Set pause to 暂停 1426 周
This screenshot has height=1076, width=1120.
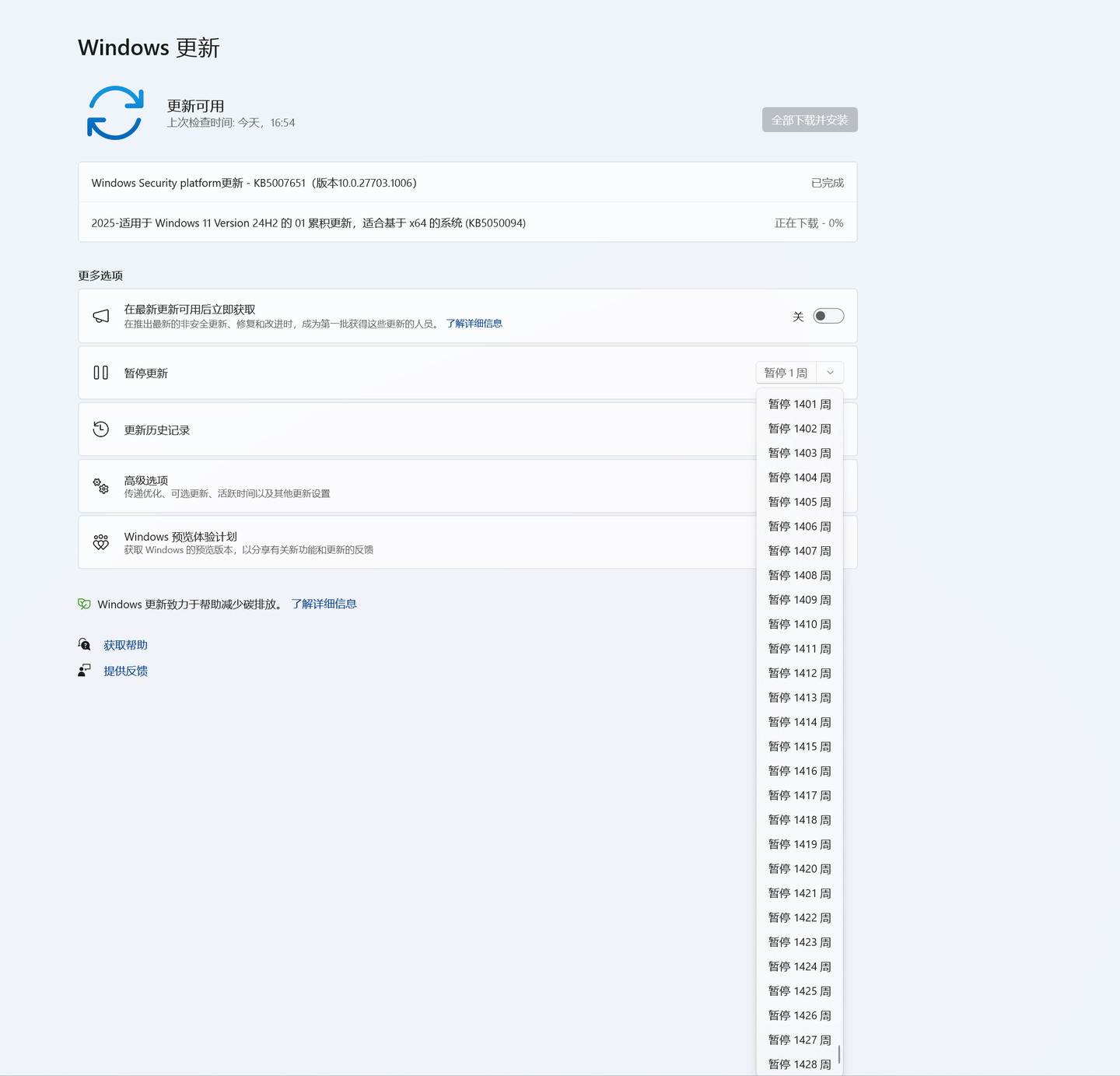(x=800, y=1015)
